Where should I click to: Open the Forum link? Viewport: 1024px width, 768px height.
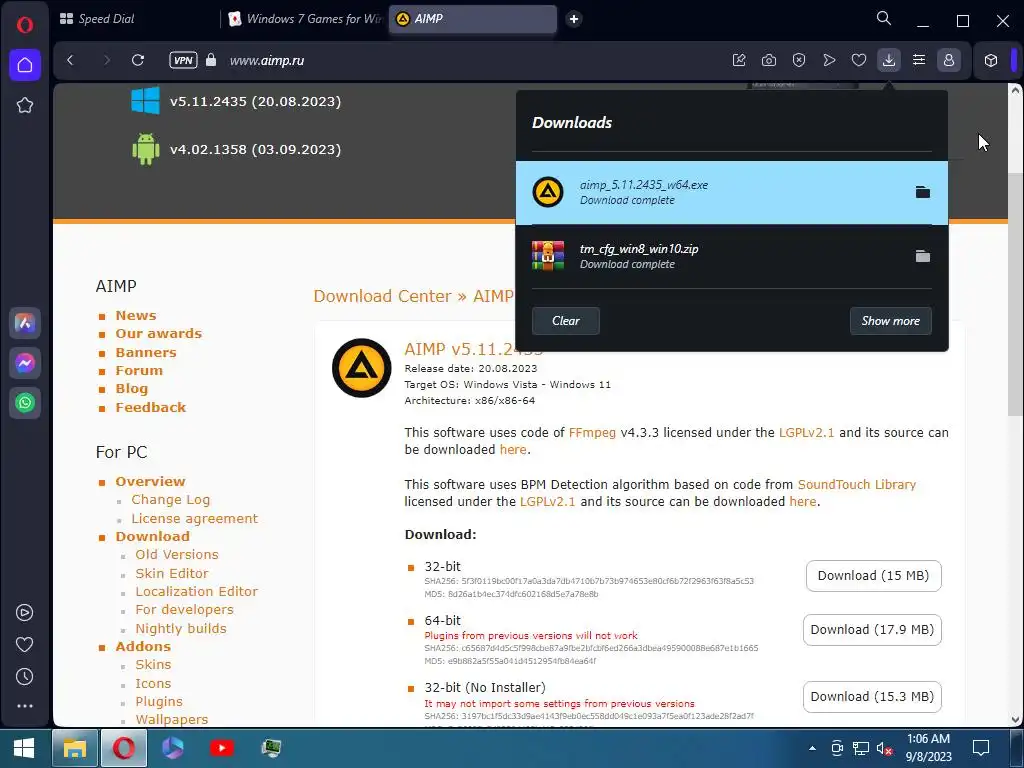click(x=139, y=371)
